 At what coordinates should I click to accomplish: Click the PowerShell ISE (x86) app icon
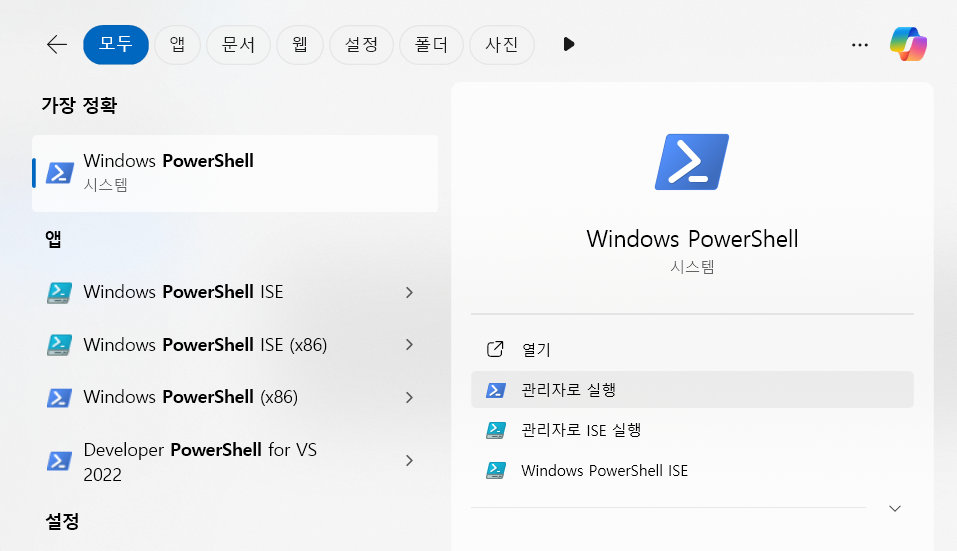(x=60, y=345)
